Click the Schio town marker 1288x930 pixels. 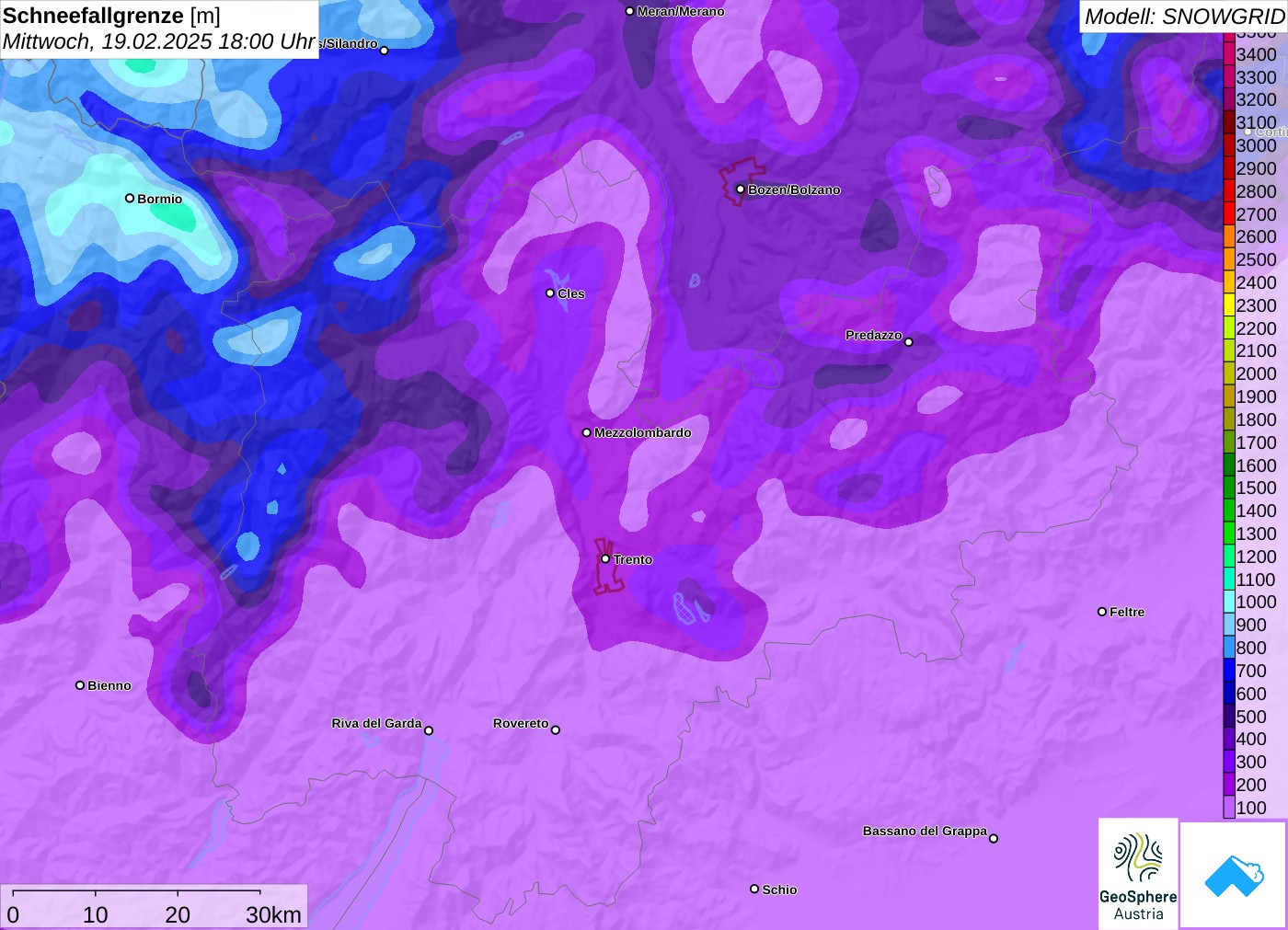point(754,889)
